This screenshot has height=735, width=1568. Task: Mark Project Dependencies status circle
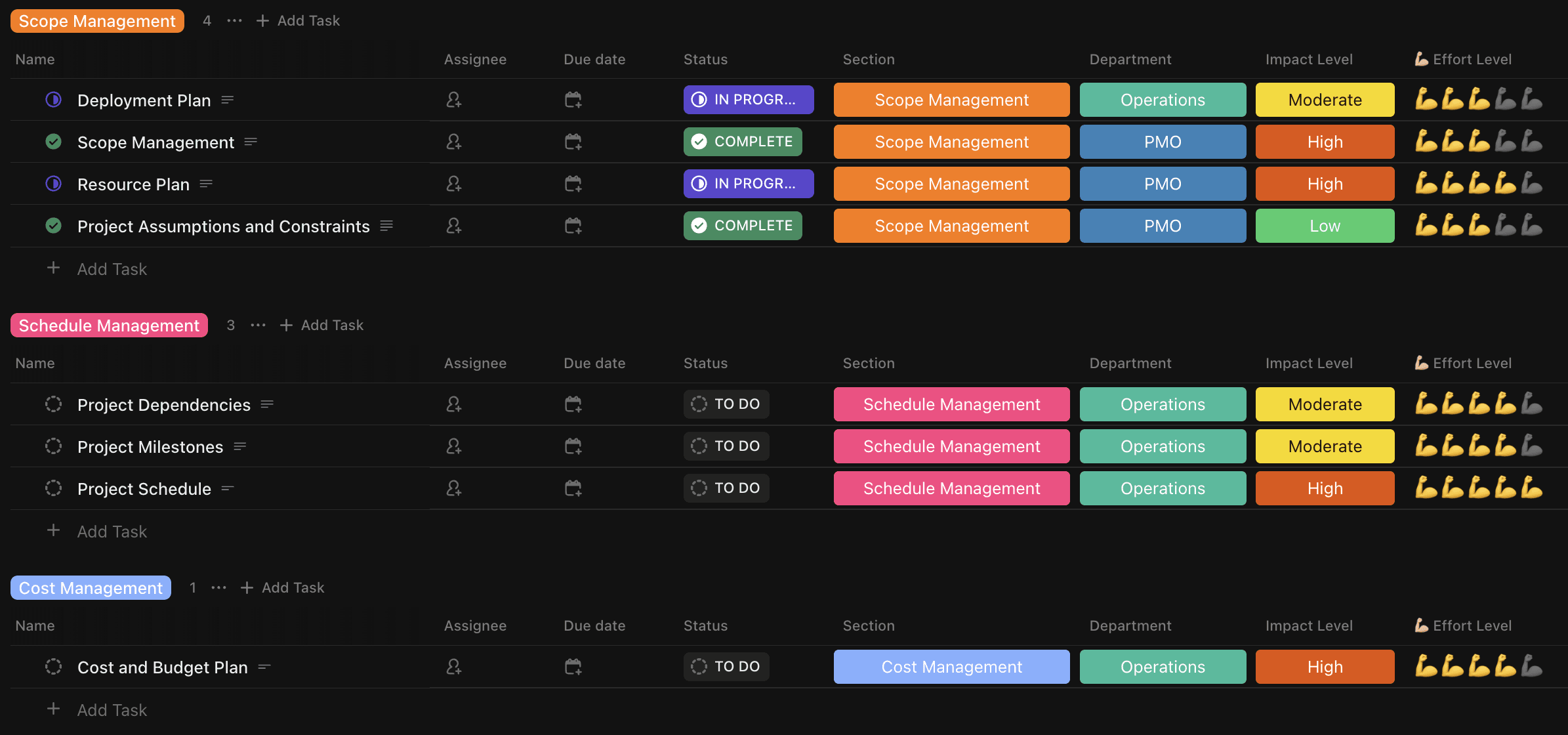tap(54, 404)
